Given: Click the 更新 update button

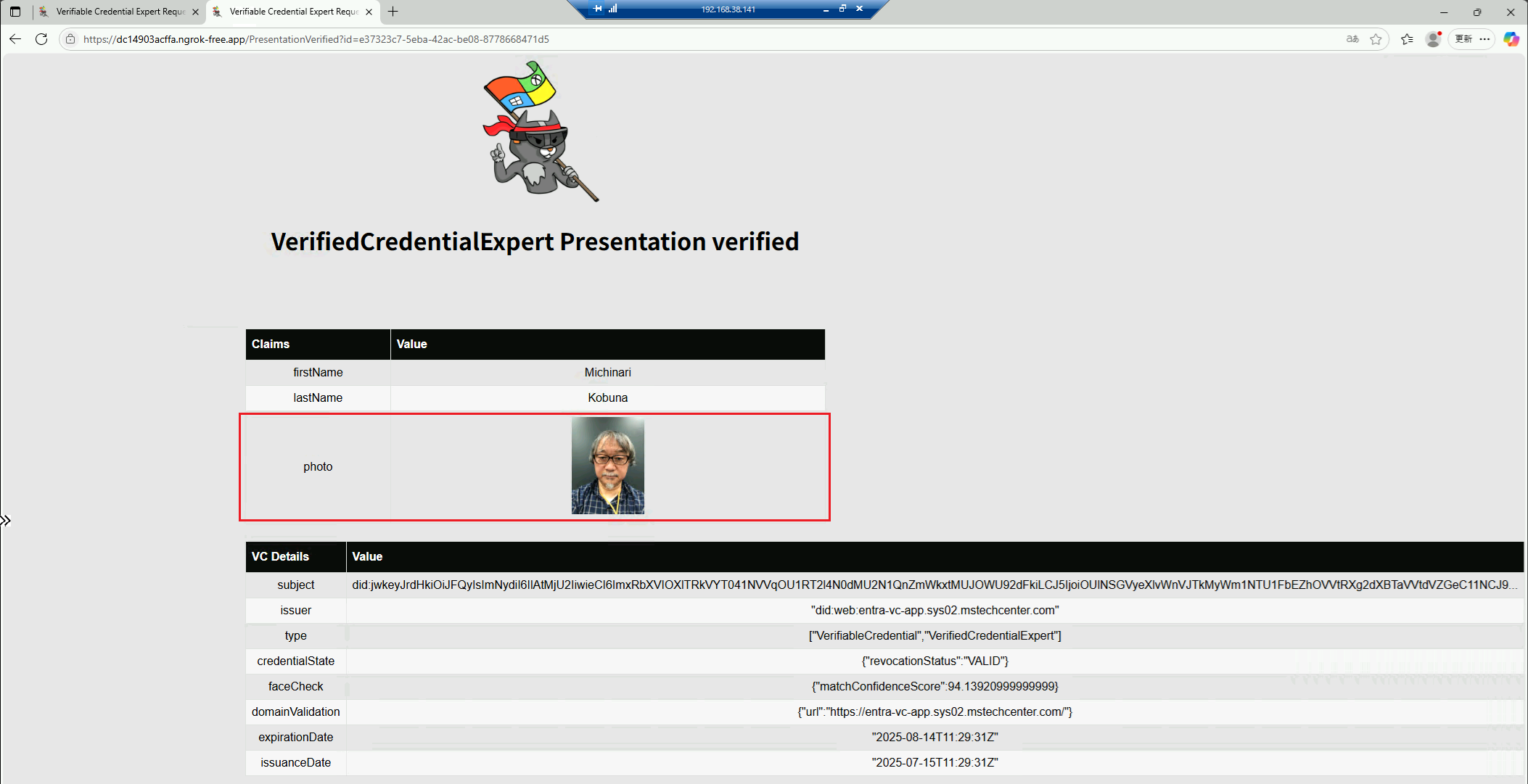Looking at the screenshot, I should (x=1464, y=39).
